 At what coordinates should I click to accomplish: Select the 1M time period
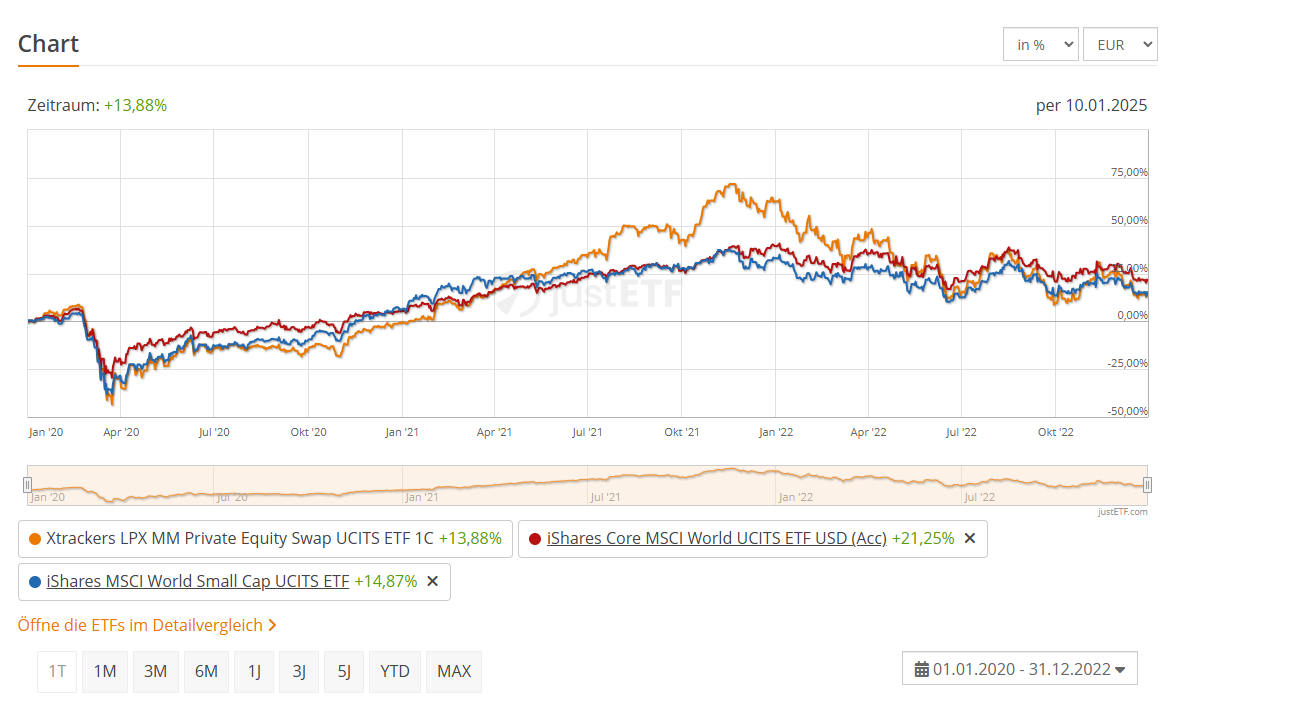point(105,671)
